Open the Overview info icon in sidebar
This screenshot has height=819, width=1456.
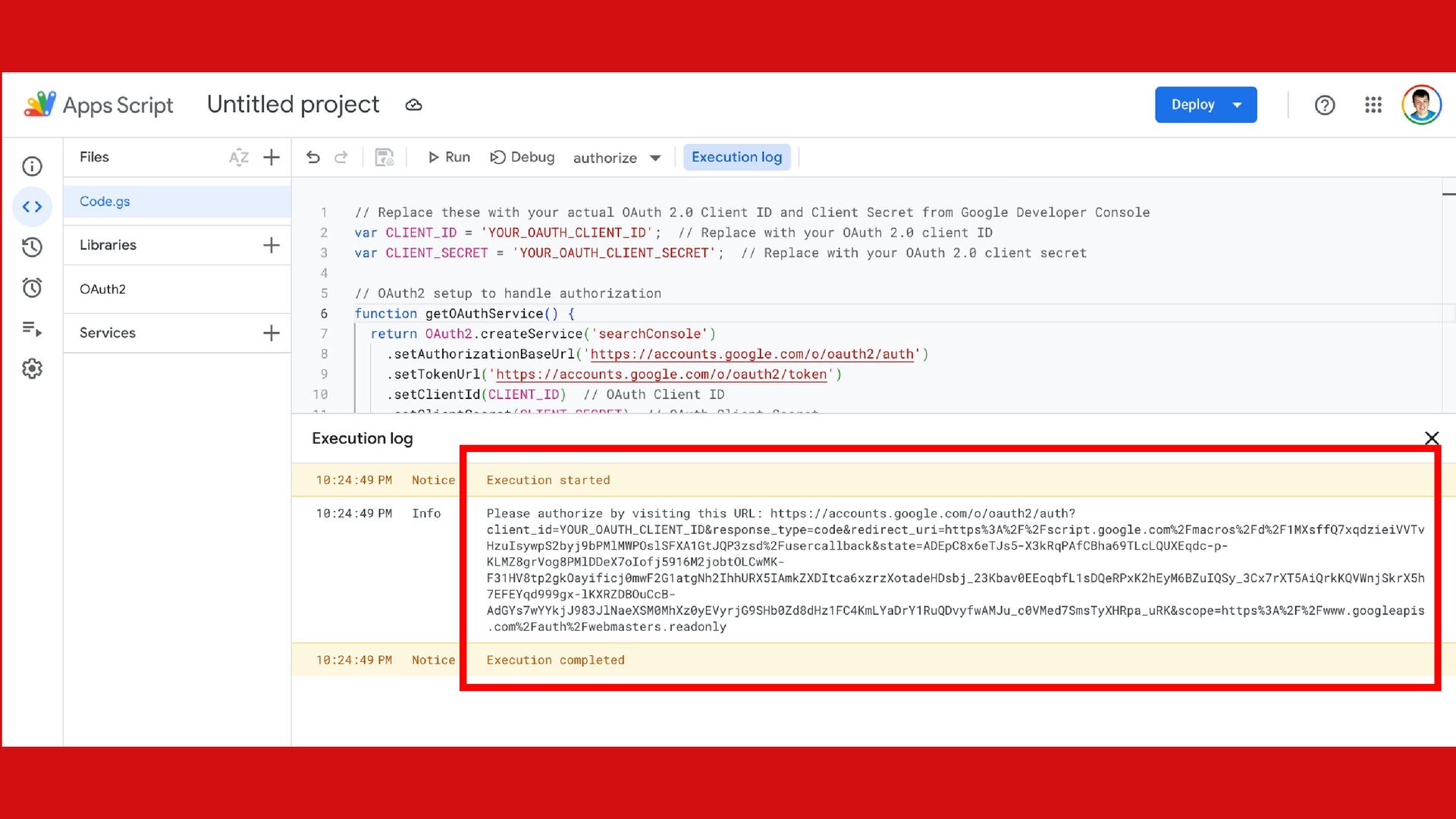(x=32, y=166)
